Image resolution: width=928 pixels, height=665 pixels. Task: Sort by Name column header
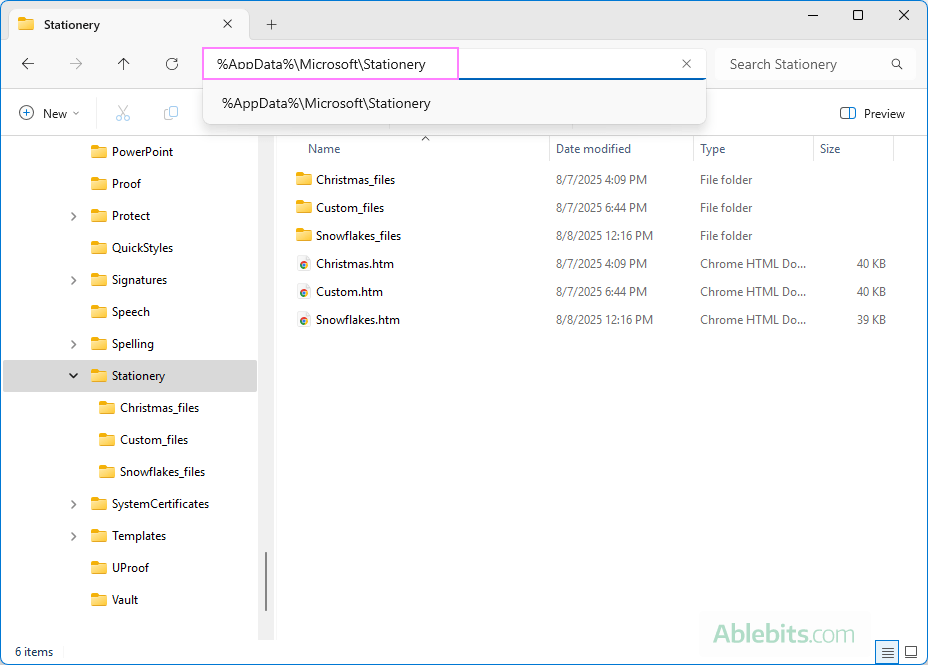pos(324,149)
